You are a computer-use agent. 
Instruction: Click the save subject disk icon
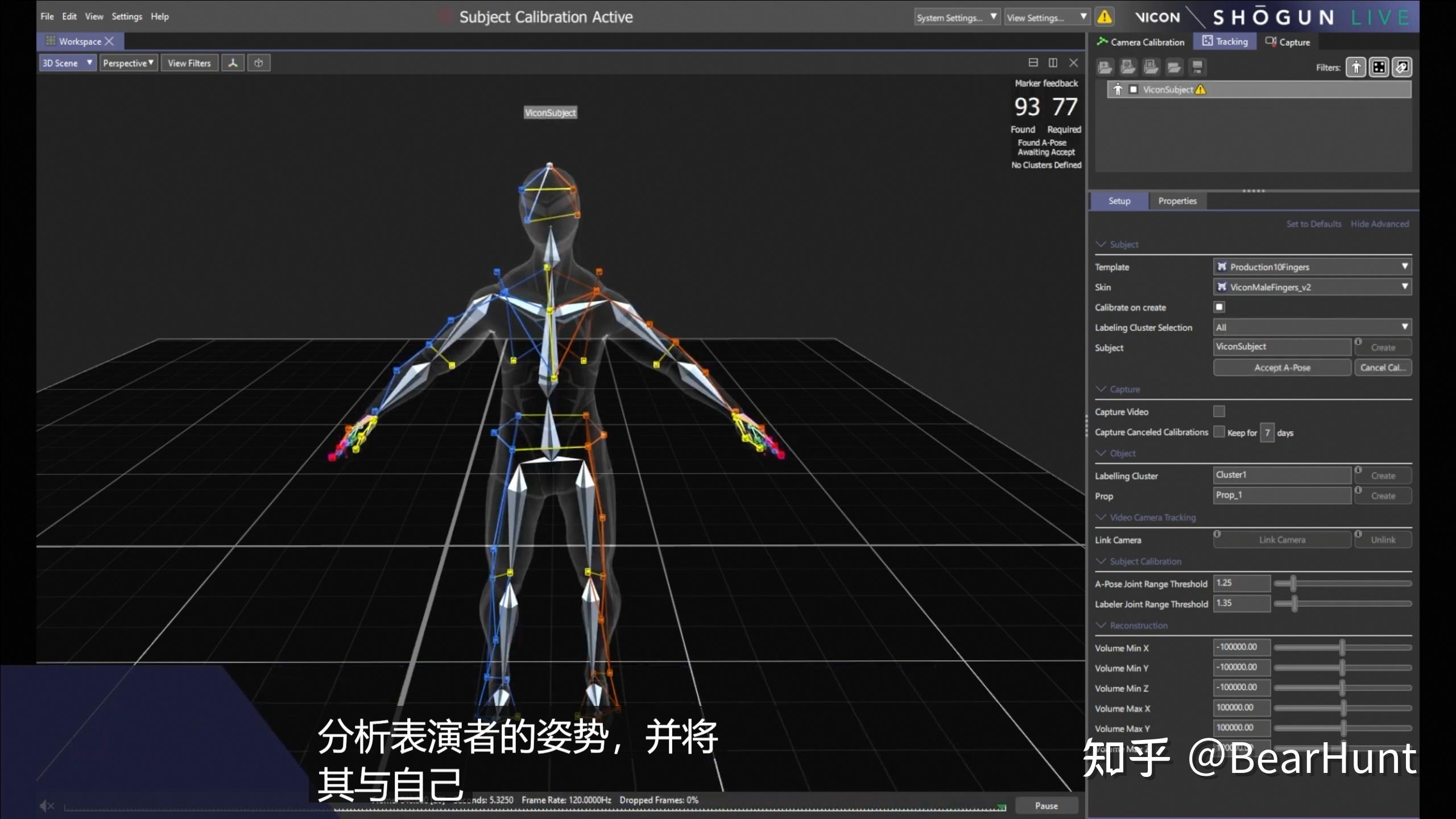(1197, 68)
